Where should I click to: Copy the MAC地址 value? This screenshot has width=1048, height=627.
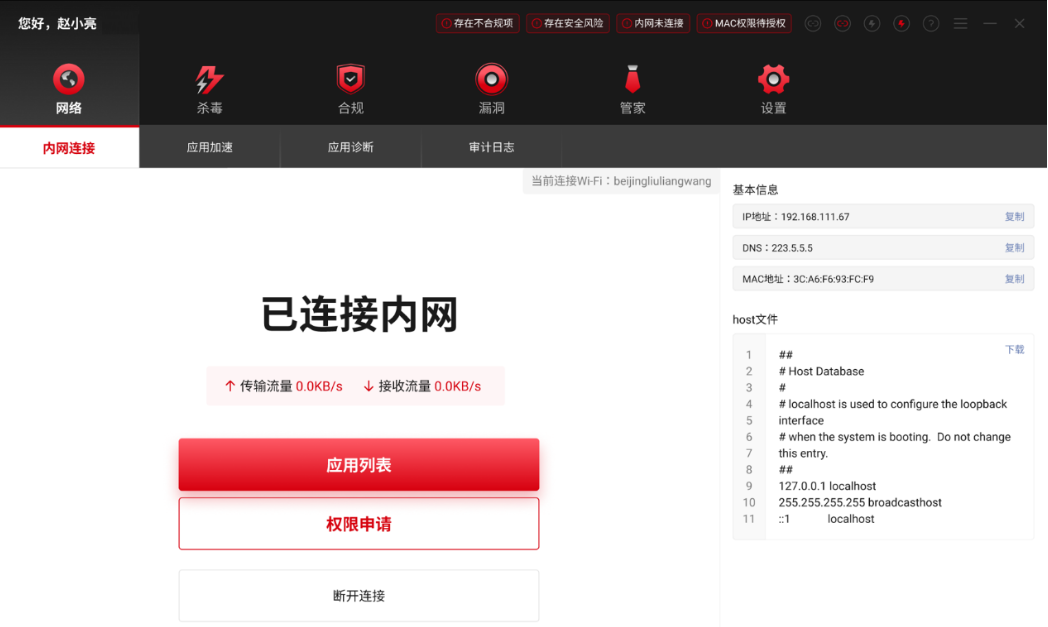(1014, 279)
